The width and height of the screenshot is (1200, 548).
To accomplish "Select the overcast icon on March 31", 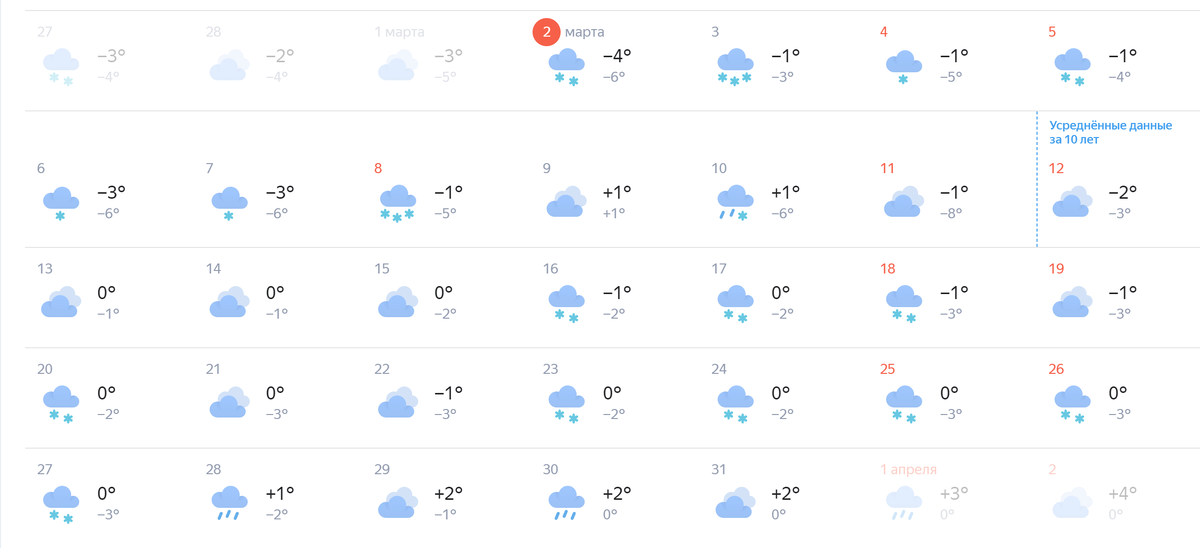I will pos(735,501).
